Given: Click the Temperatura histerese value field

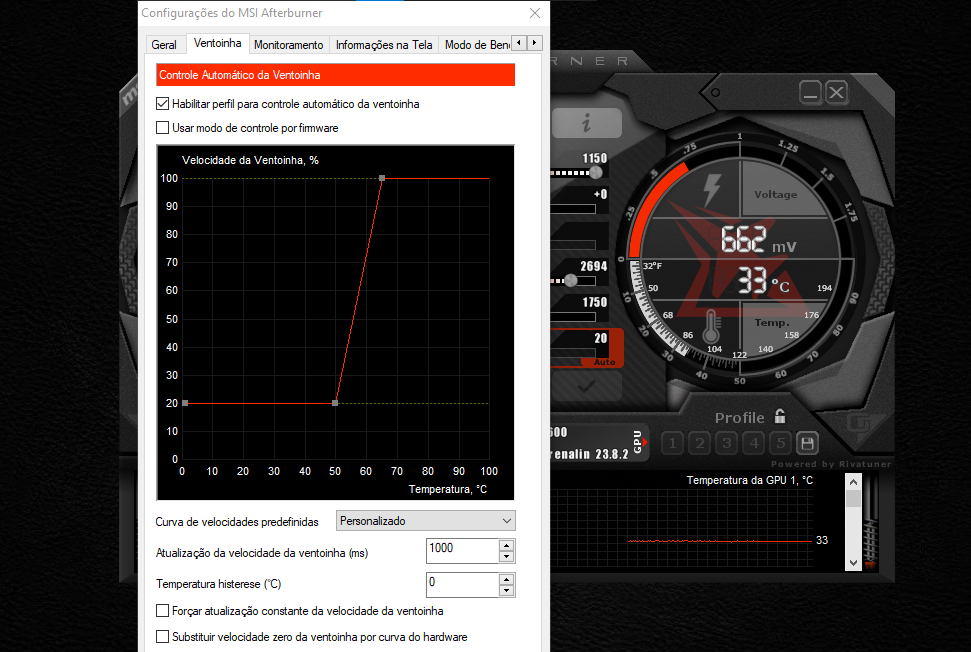Looking at the screenshot, I should coord(463,585).
